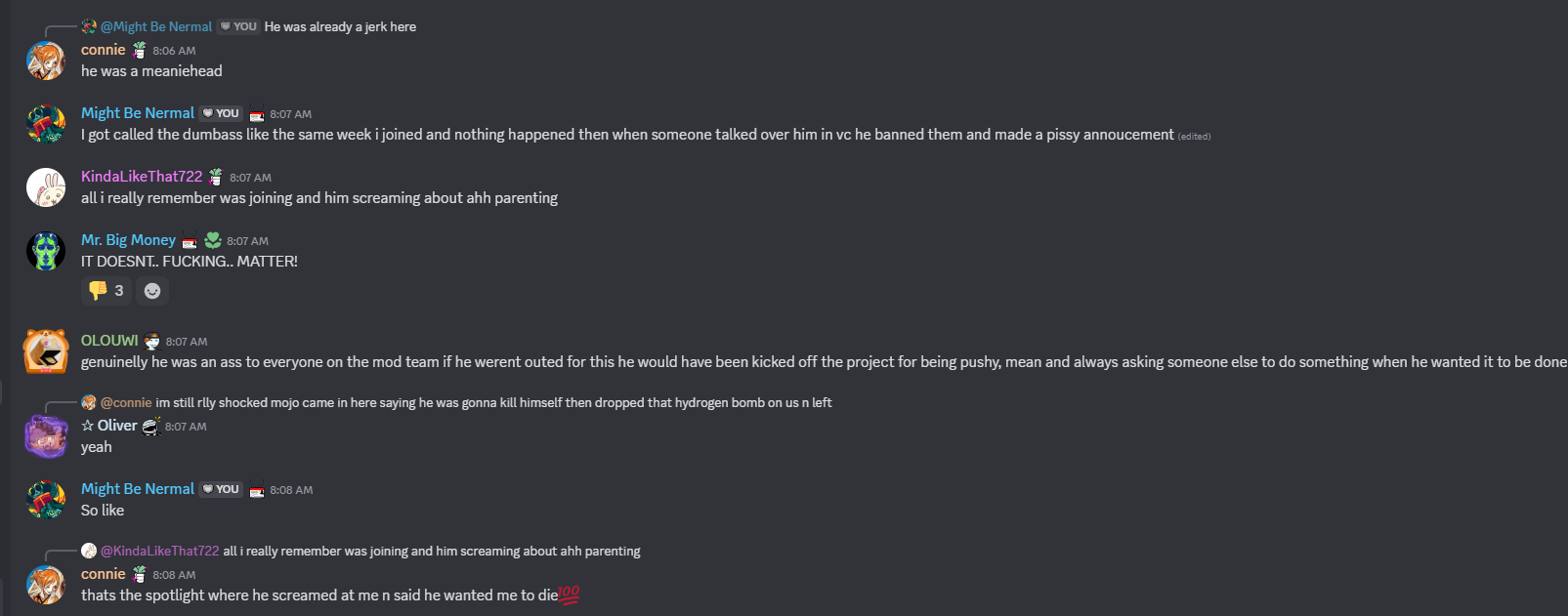Open the add reaction smiley button
1568x616 pixels.
click(x=152, y=290)
